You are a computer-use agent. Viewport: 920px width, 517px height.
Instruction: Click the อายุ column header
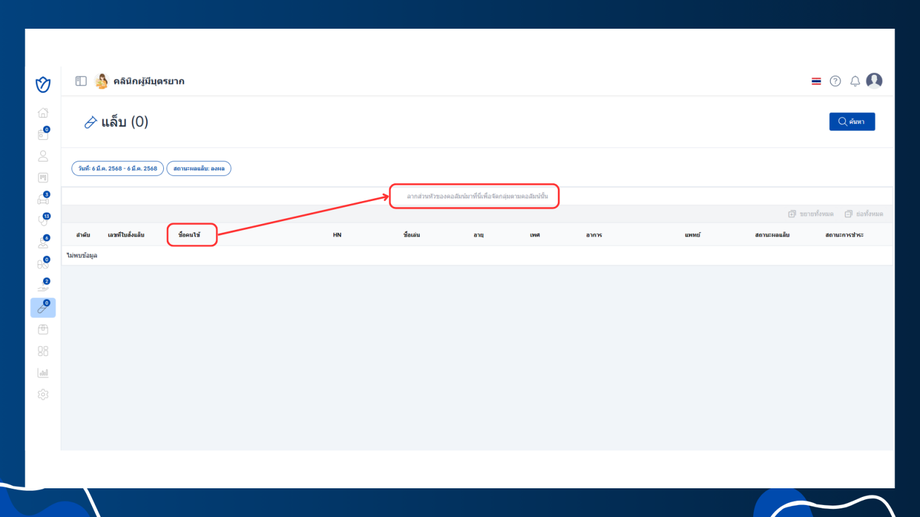[478, 235]
